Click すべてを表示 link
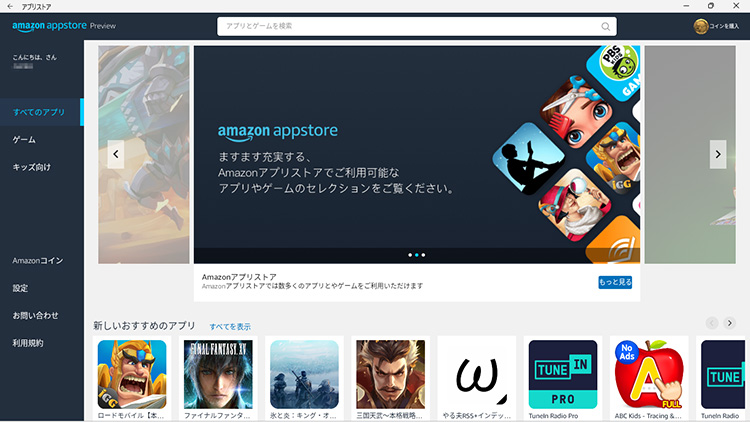 [x=230, y=327]
